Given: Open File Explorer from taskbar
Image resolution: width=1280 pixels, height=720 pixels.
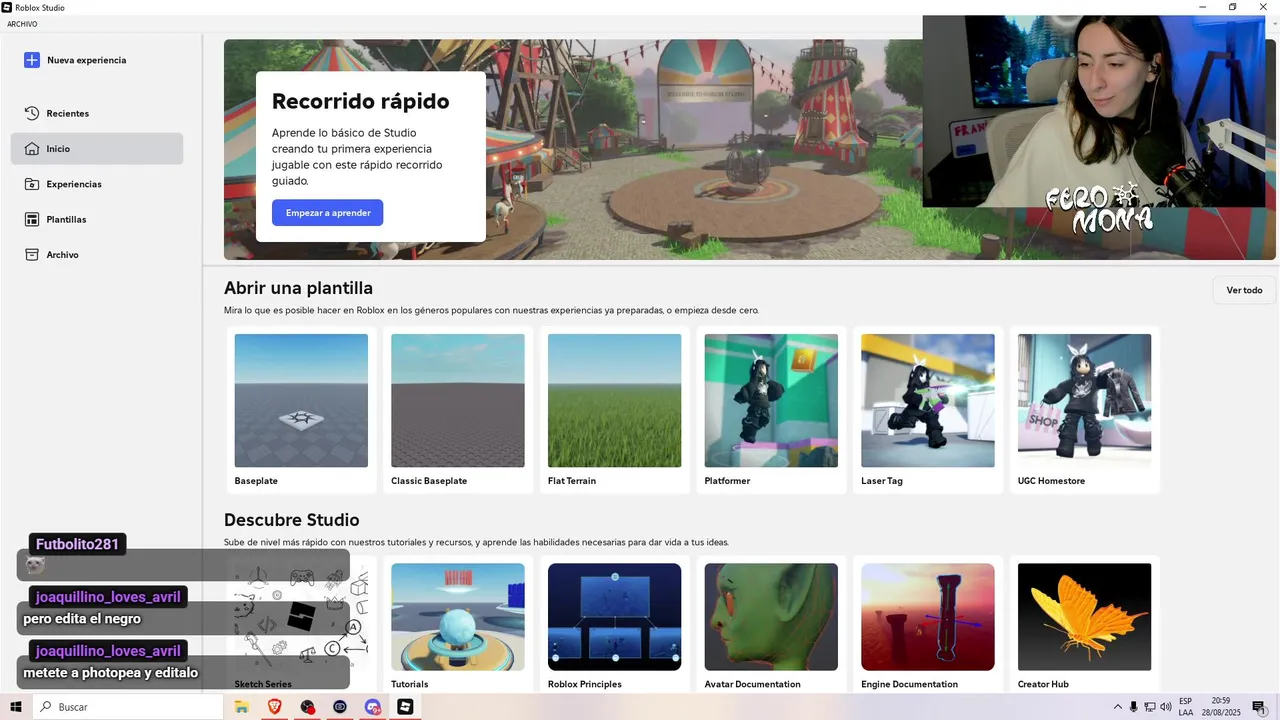Looking at the screenshot, I should click(x=242, y=707).
